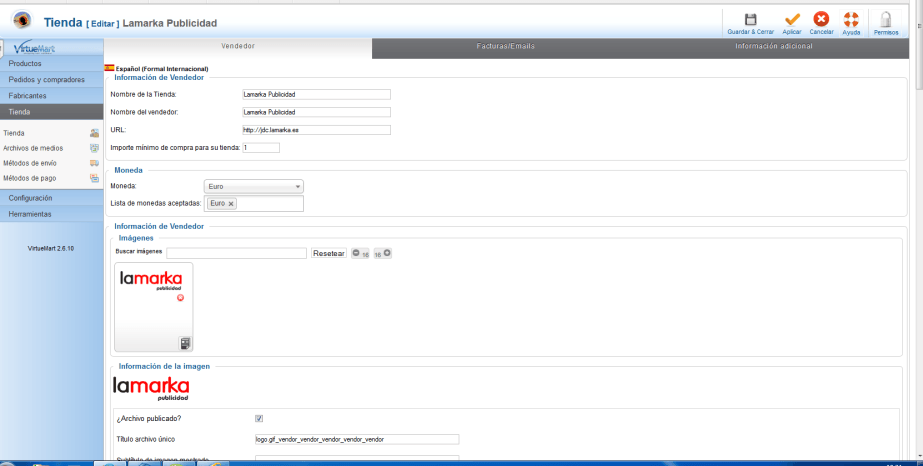Open the Permisos padlock icon

click(885, 19)
